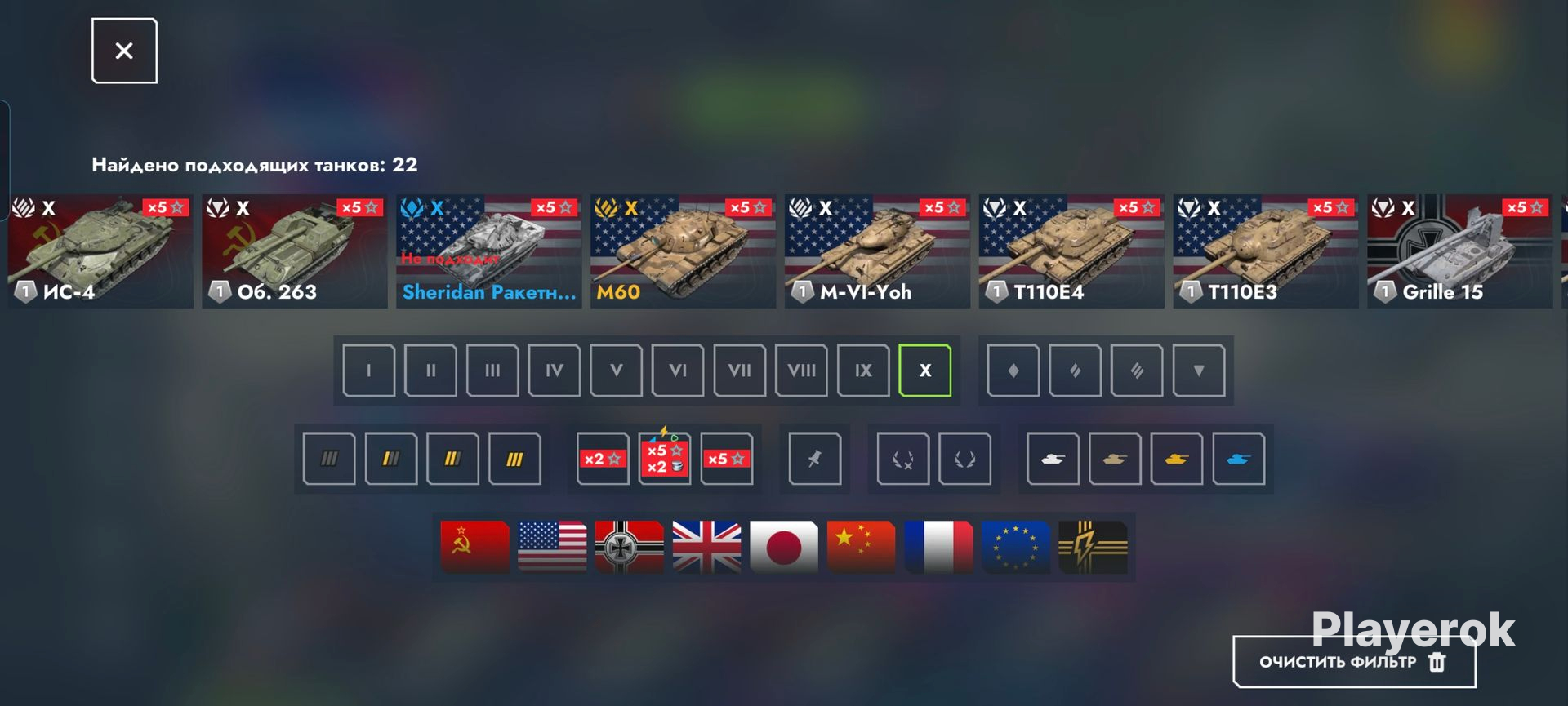Toggle the x5 star bonus filter
Viewport: 1568px width, 706px height.
coord(726,459)
